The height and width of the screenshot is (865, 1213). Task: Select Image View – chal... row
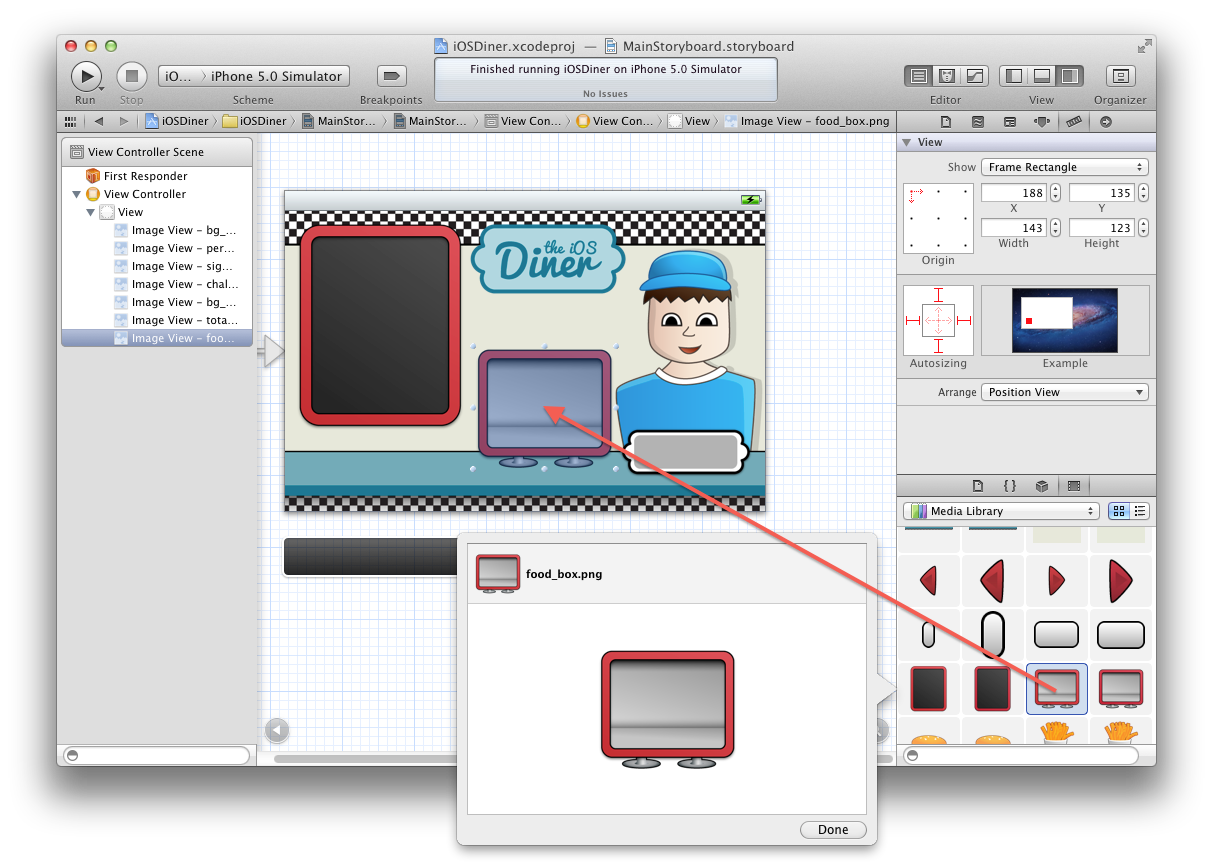coord(157,284)
